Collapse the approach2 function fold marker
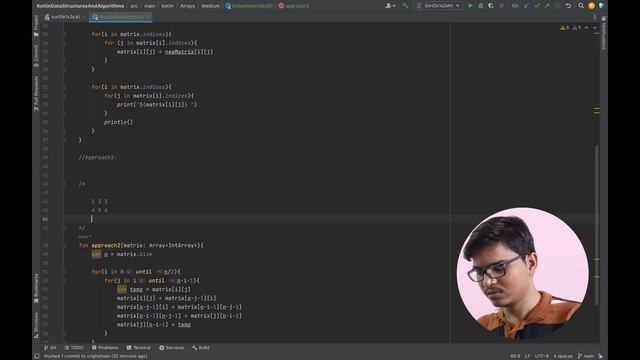Image resolution: width=640 pixels, height=360 pixels. pyautogui.click(x=63, y=245)
